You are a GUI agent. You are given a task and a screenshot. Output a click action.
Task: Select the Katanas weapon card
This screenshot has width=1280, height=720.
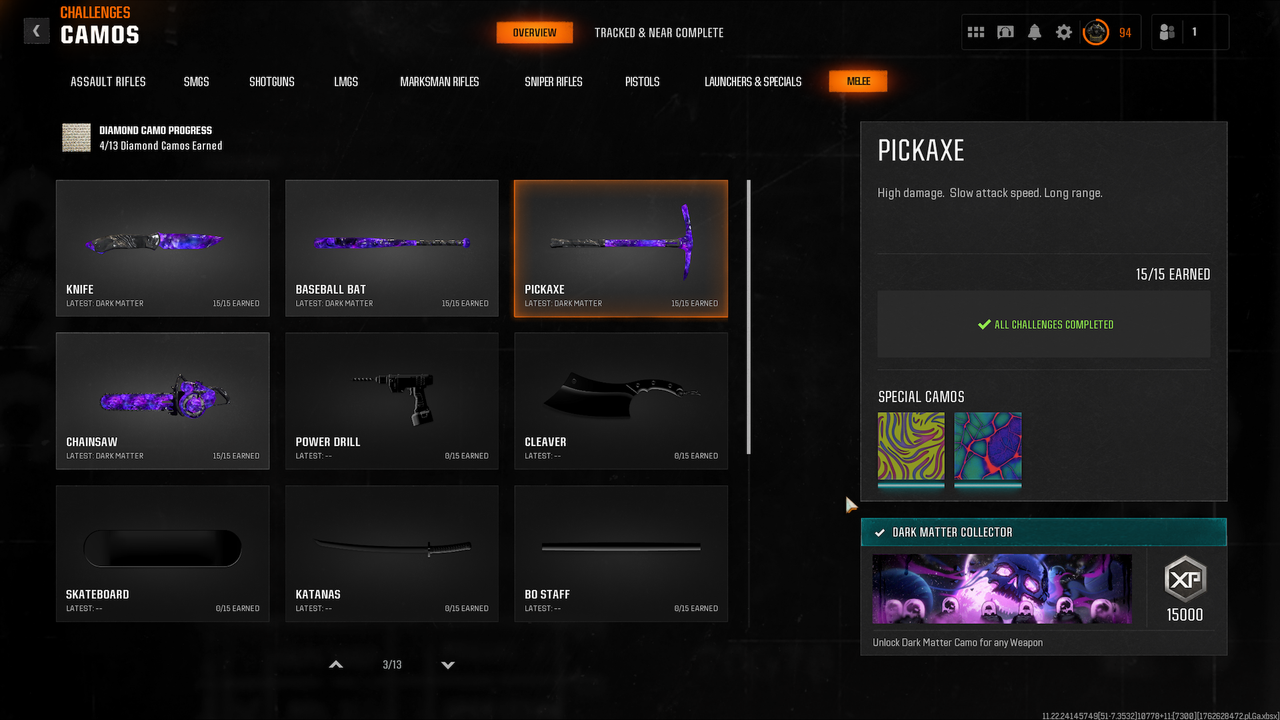point(392,554)
